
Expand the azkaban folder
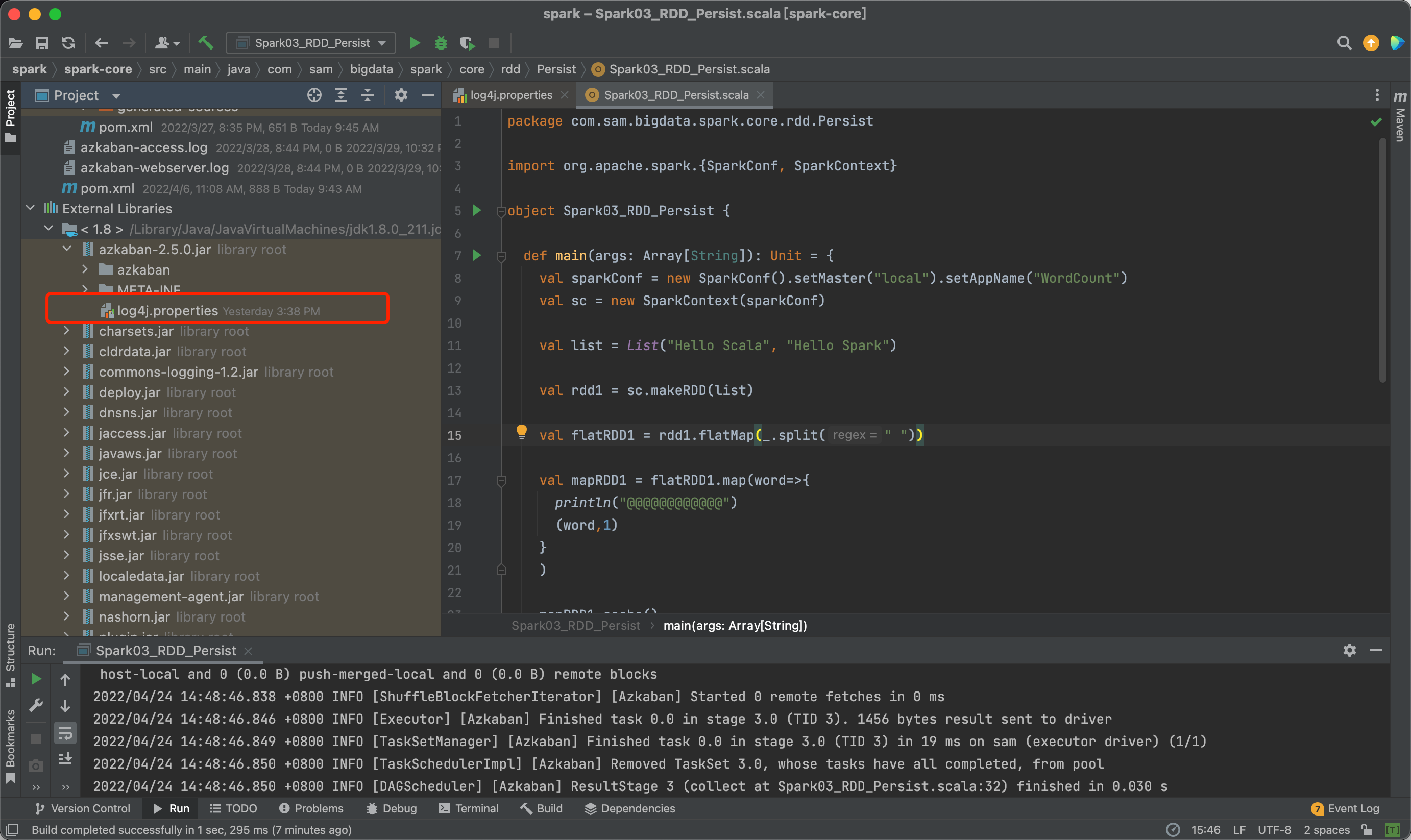[x=85, y=269]
